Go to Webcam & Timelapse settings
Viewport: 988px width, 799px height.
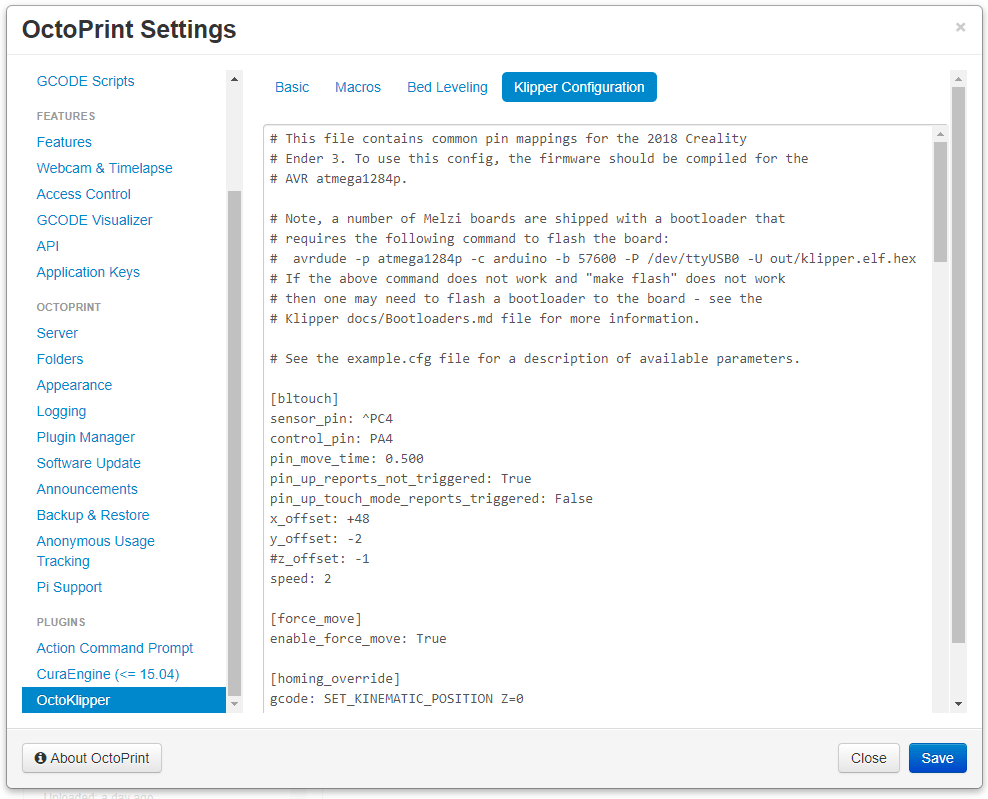pos(104,168)
